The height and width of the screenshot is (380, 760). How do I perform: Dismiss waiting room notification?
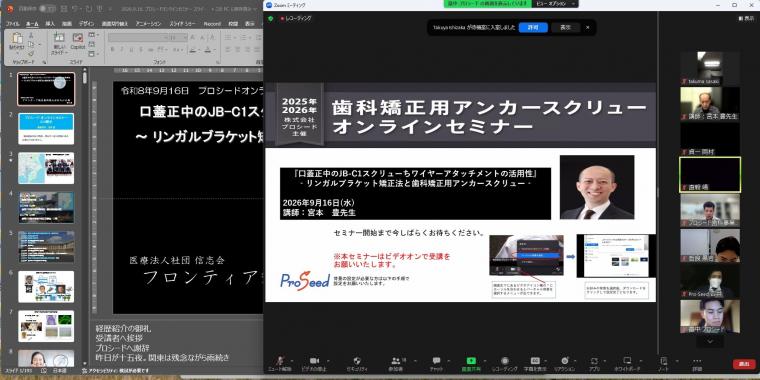[587, 28]
